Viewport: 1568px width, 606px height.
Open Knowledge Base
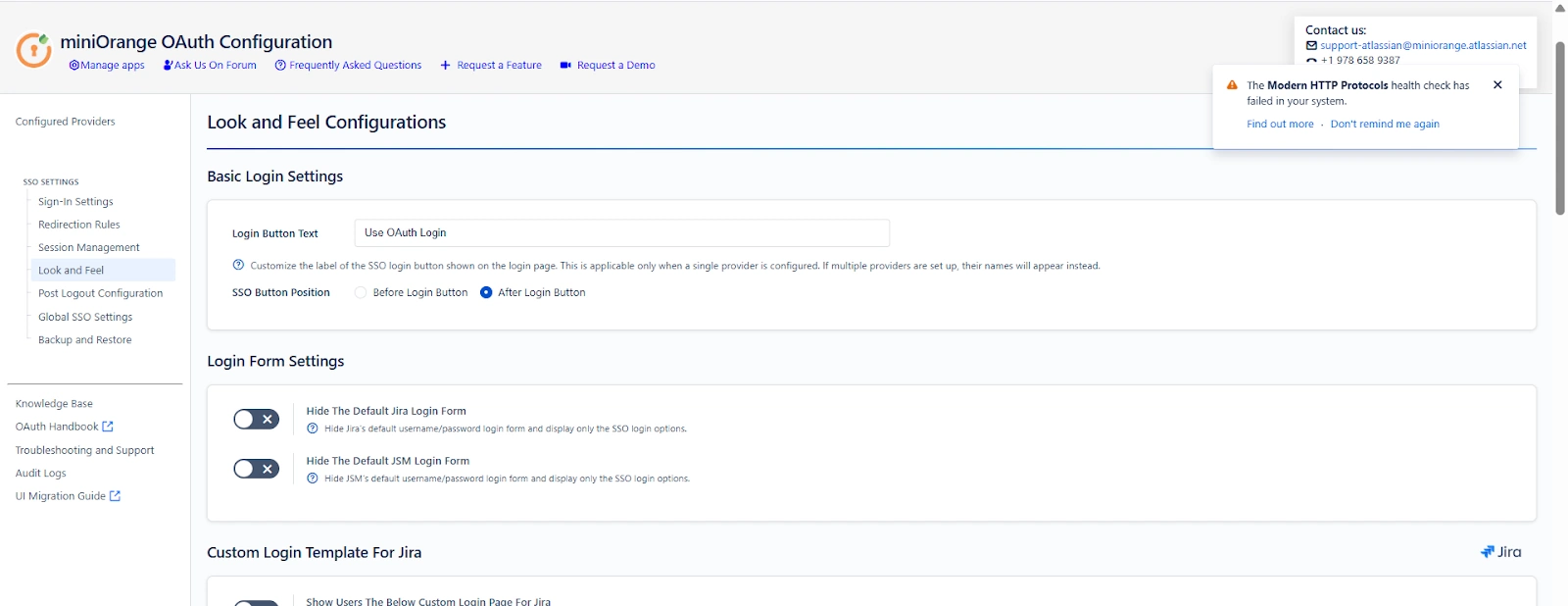pos(54,404)
